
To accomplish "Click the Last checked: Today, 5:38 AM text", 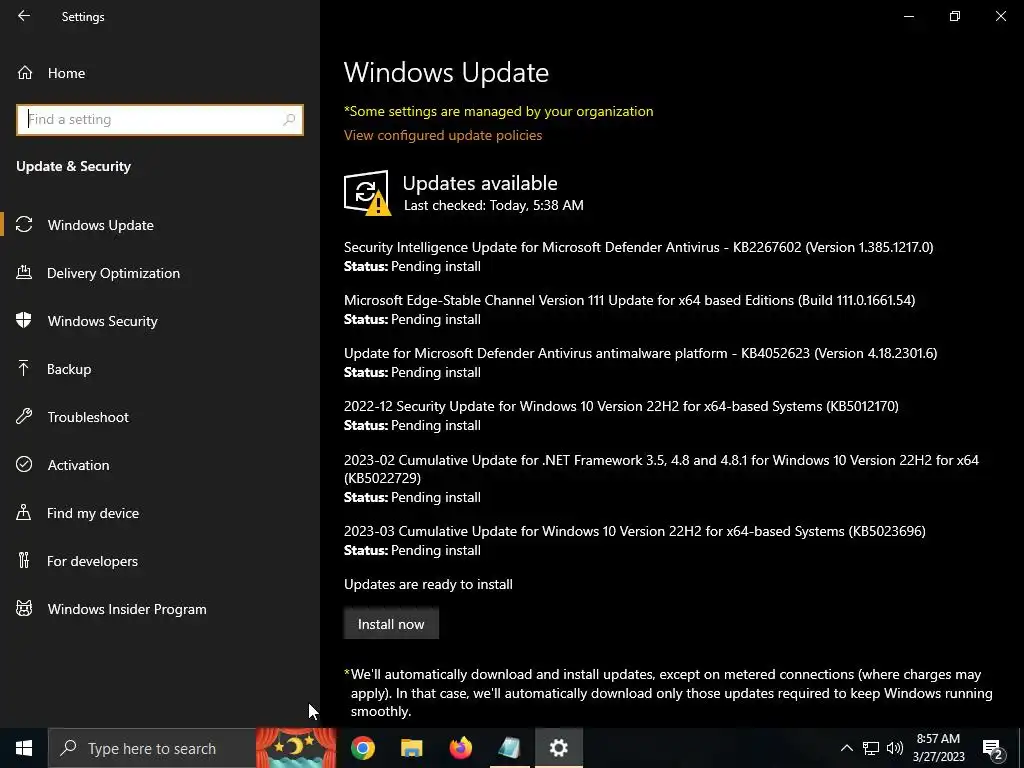I will coord(493,205).
